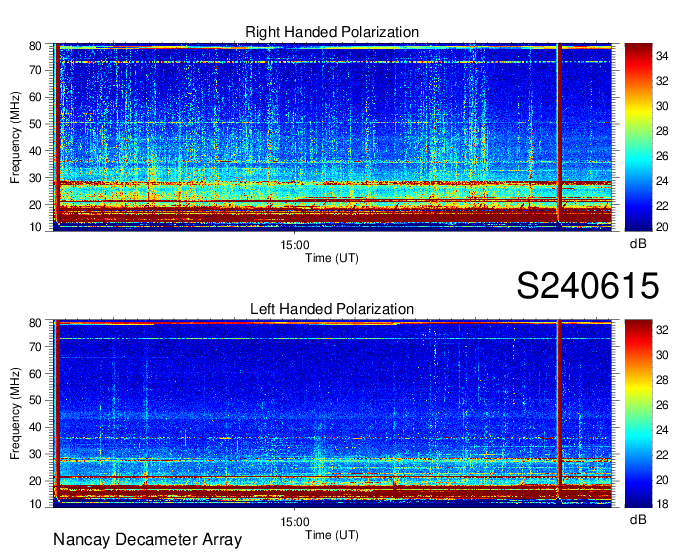The image size is (680, 552).
Task: Select the 15:00 tick below the Right Handed plot
Action: click(x=295, y=245)
